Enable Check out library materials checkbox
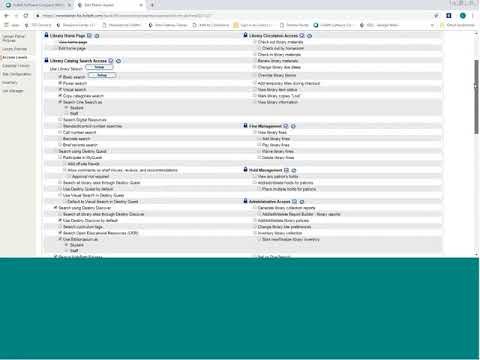This screenshot has height=360, width=480. pos(255,42)
